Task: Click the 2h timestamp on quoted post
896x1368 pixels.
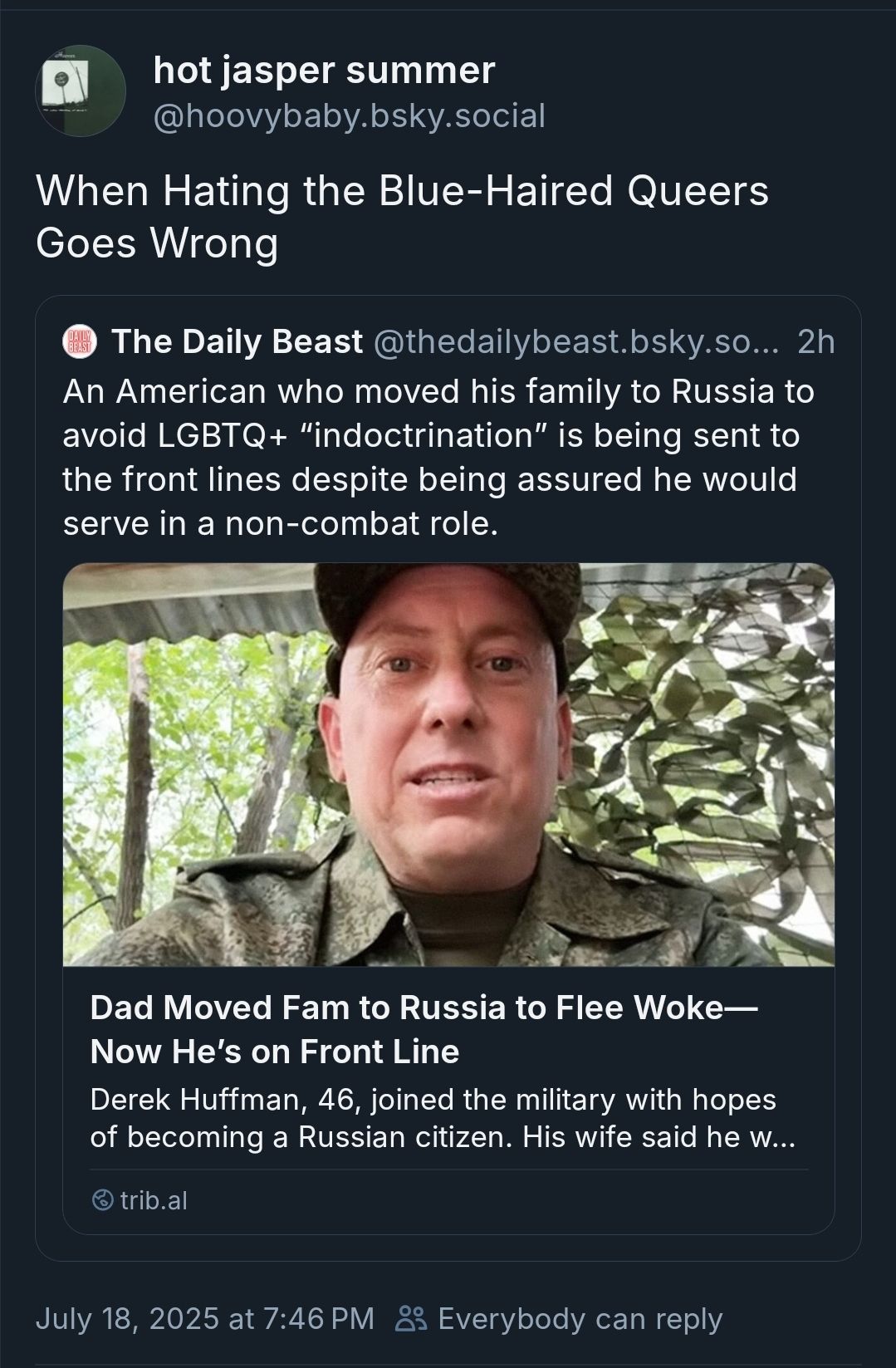Action: [815, 342]
